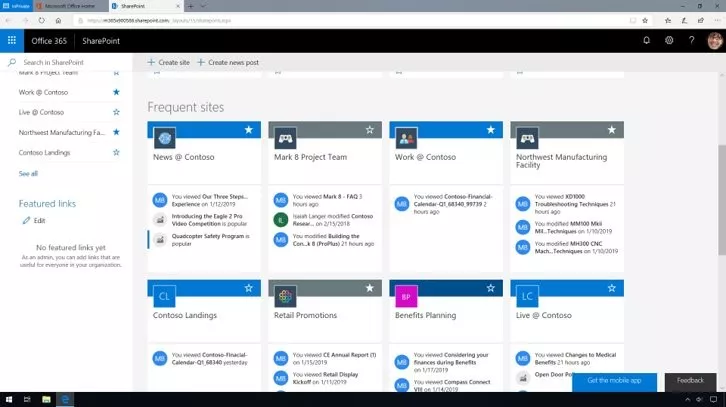
Task: Open Retail Display Kickoff activity
Action: point(325,378)
